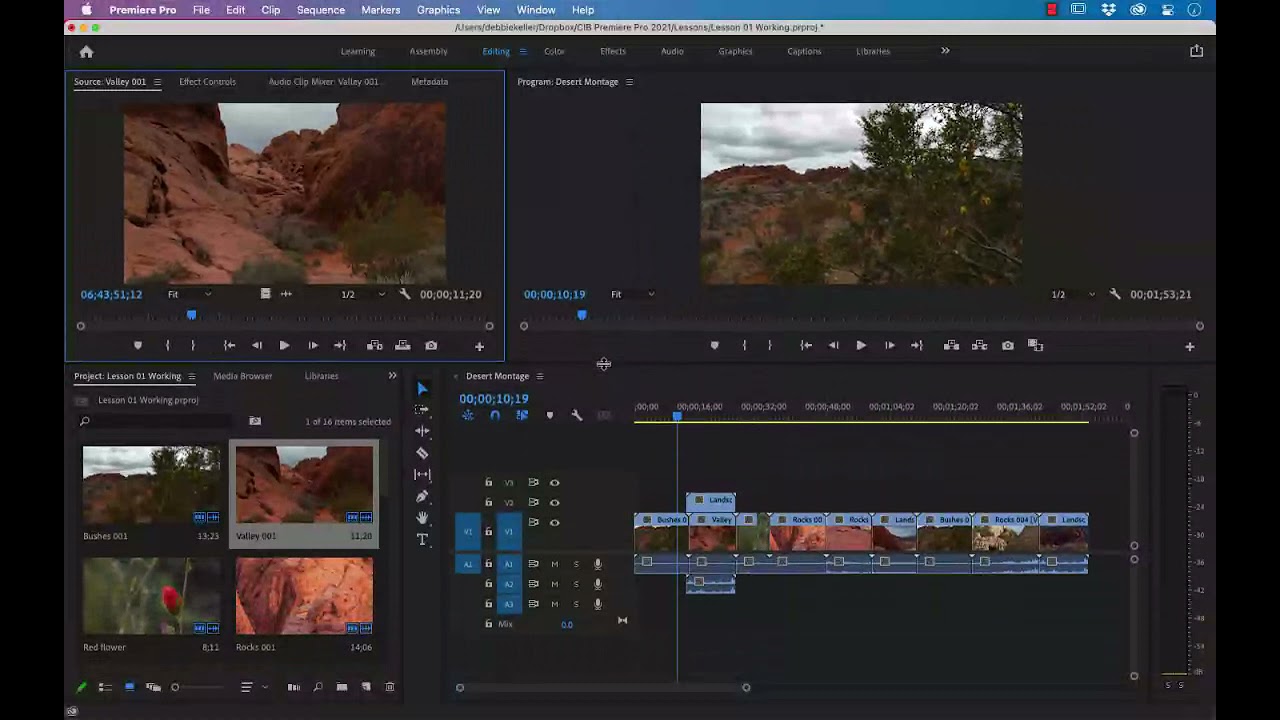Click the share/export icon at top right
This screenshot has height=720, width=1280.
click(1196, 51)
